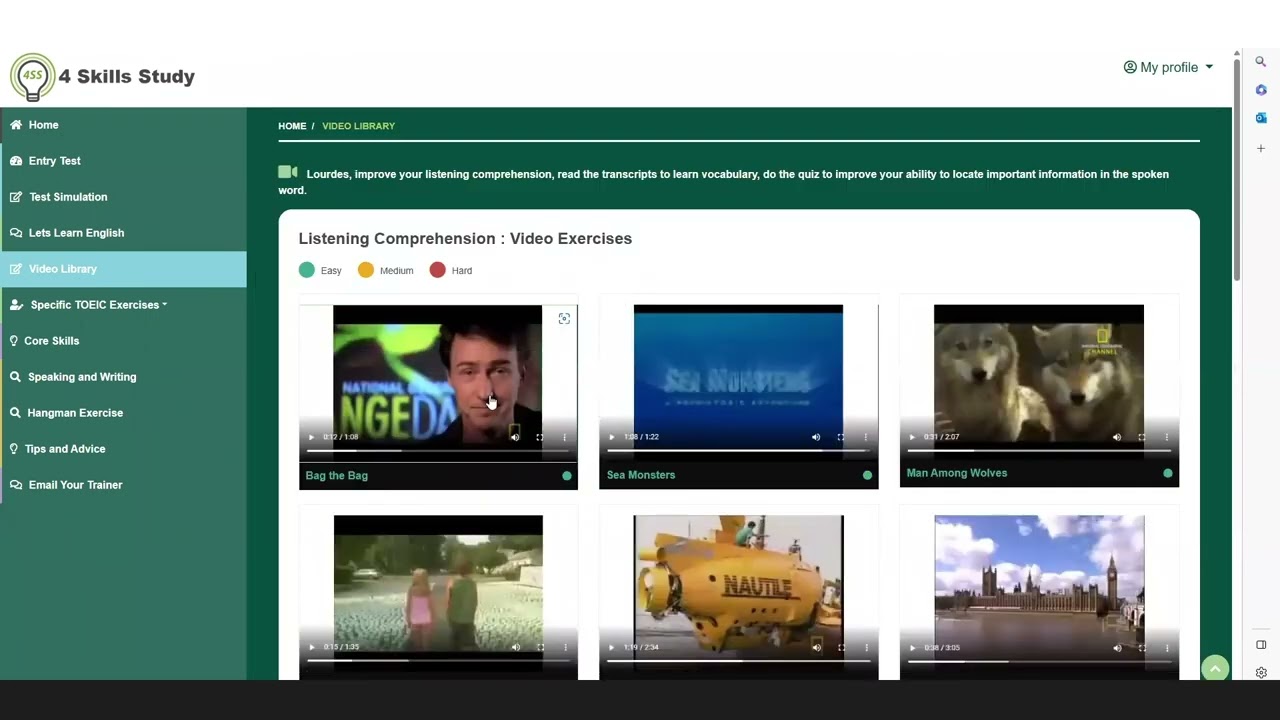Open more options on Nautile submarine video
This screenshot has width=1280, height=720.
coord(866,647)
